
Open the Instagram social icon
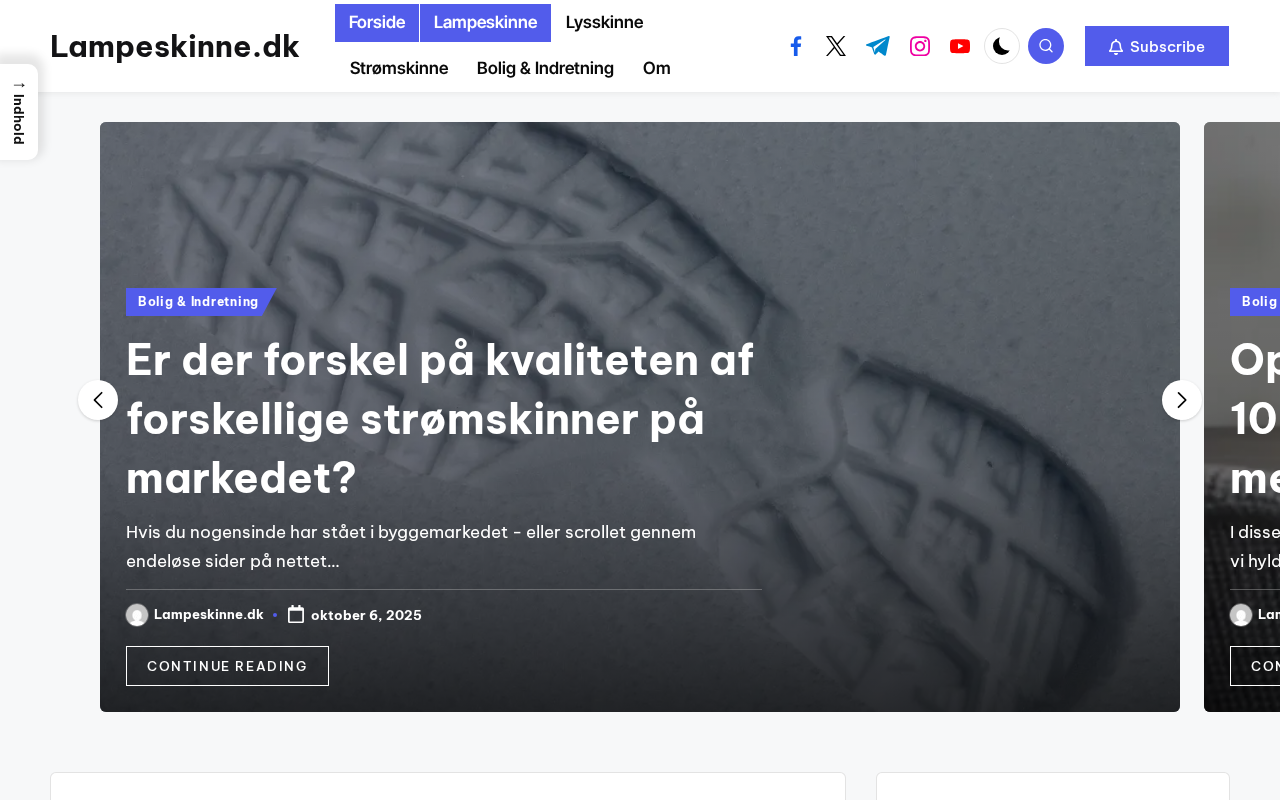920,46
